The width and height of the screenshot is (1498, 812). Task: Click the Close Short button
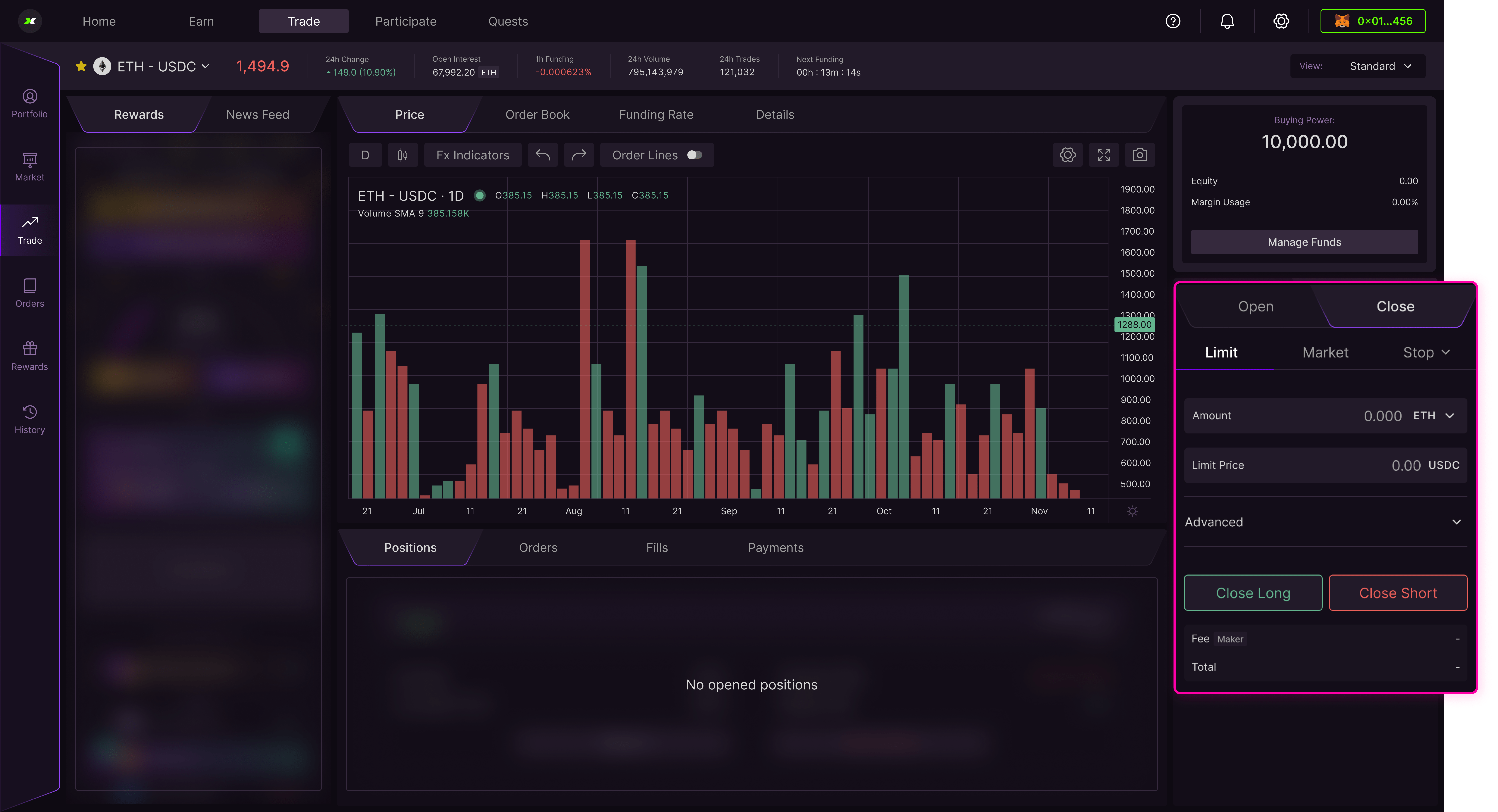[1398, 593]
